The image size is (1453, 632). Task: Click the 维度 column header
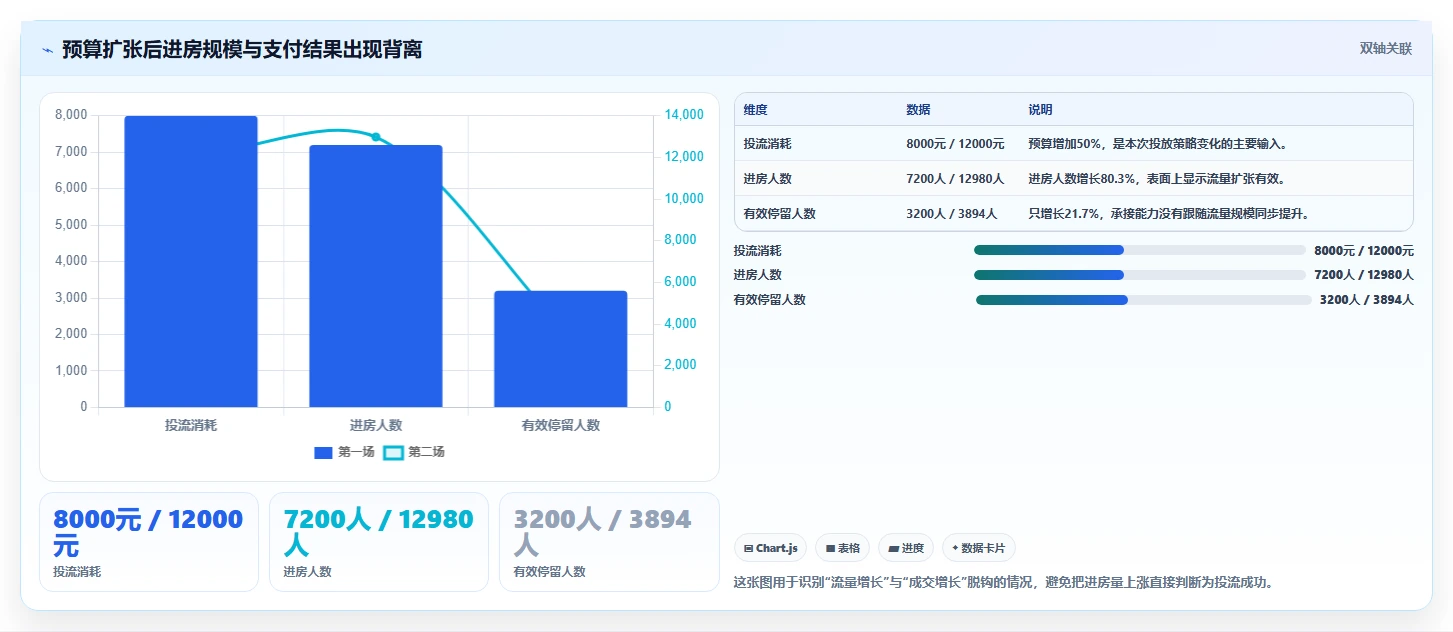(756, 110)
